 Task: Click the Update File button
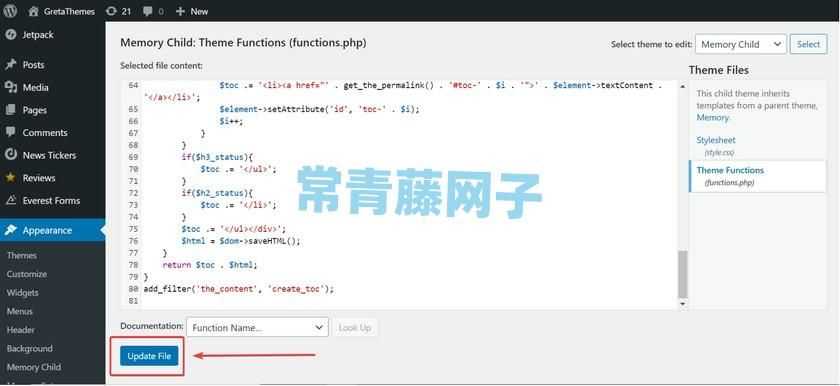(x=149, y=356)
